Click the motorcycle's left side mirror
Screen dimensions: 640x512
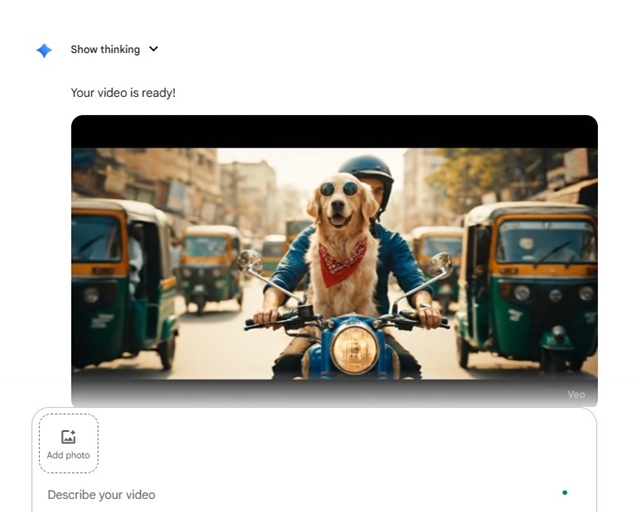coord(250,262)
